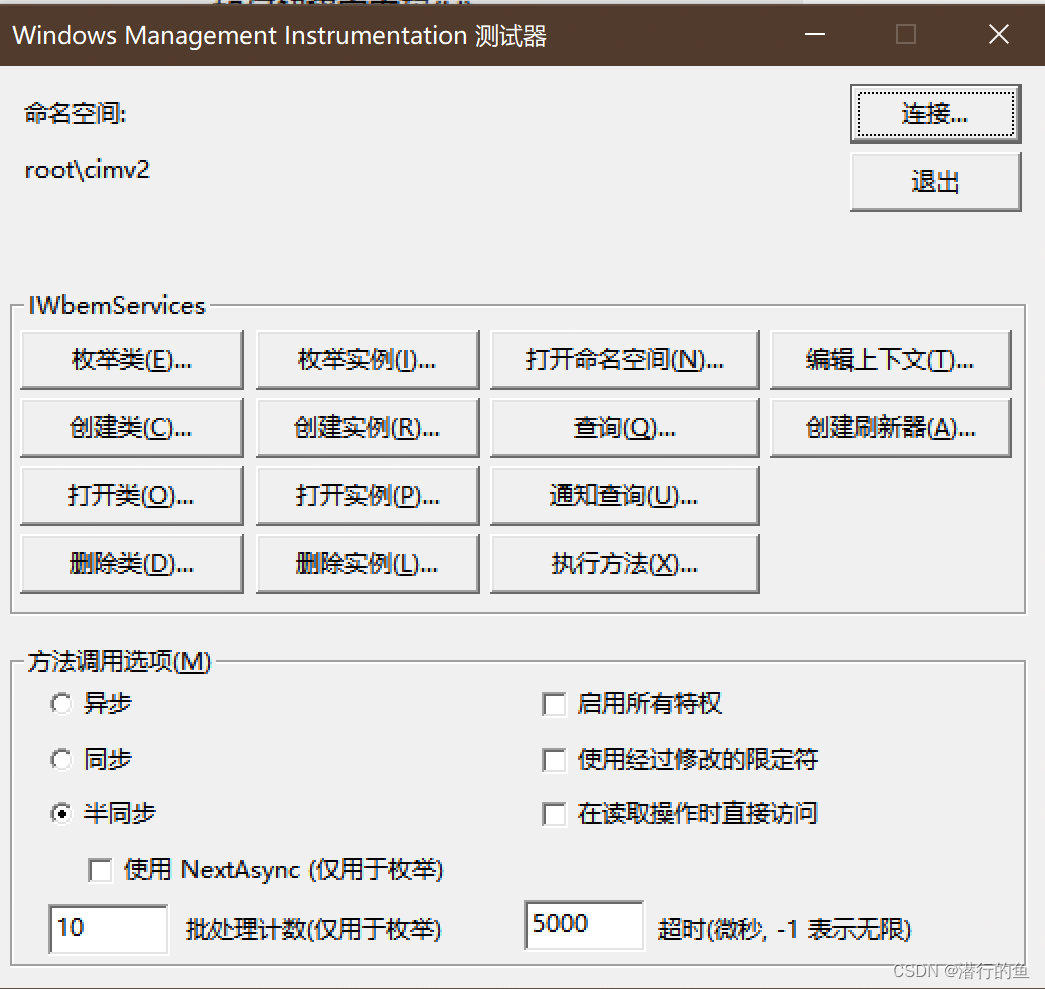This screenshot has height=989, width=1045.
Task: Open the 查询(Q)... query dialog
Action: coord(624,428)
